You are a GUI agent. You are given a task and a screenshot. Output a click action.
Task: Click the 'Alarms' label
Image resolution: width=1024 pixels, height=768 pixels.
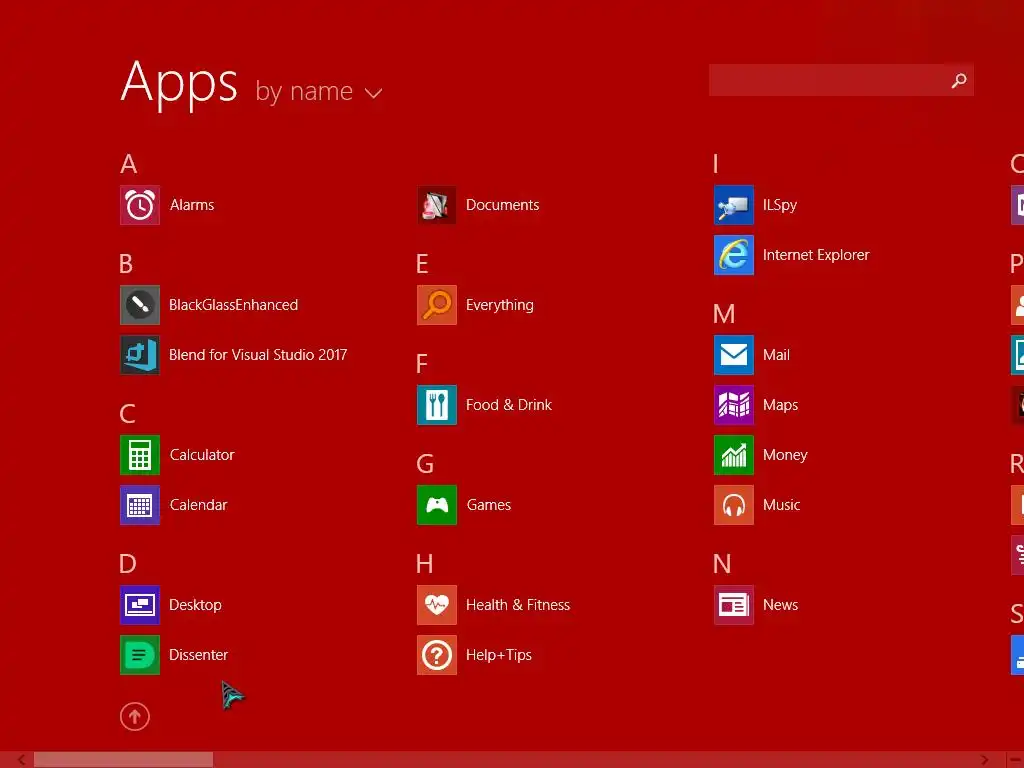192,205
